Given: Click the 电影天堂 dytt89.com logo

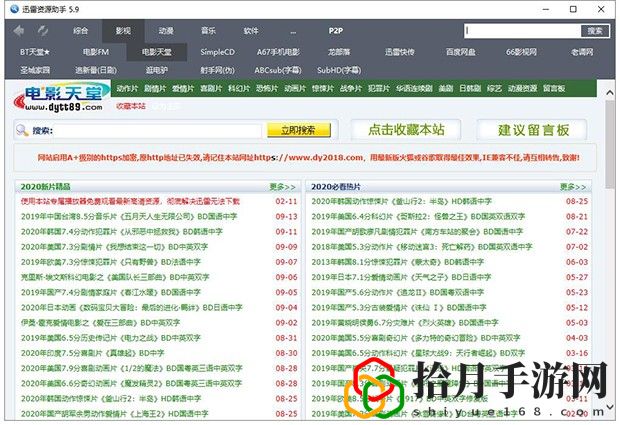Looking at the screenshot, I should [60, 97].
